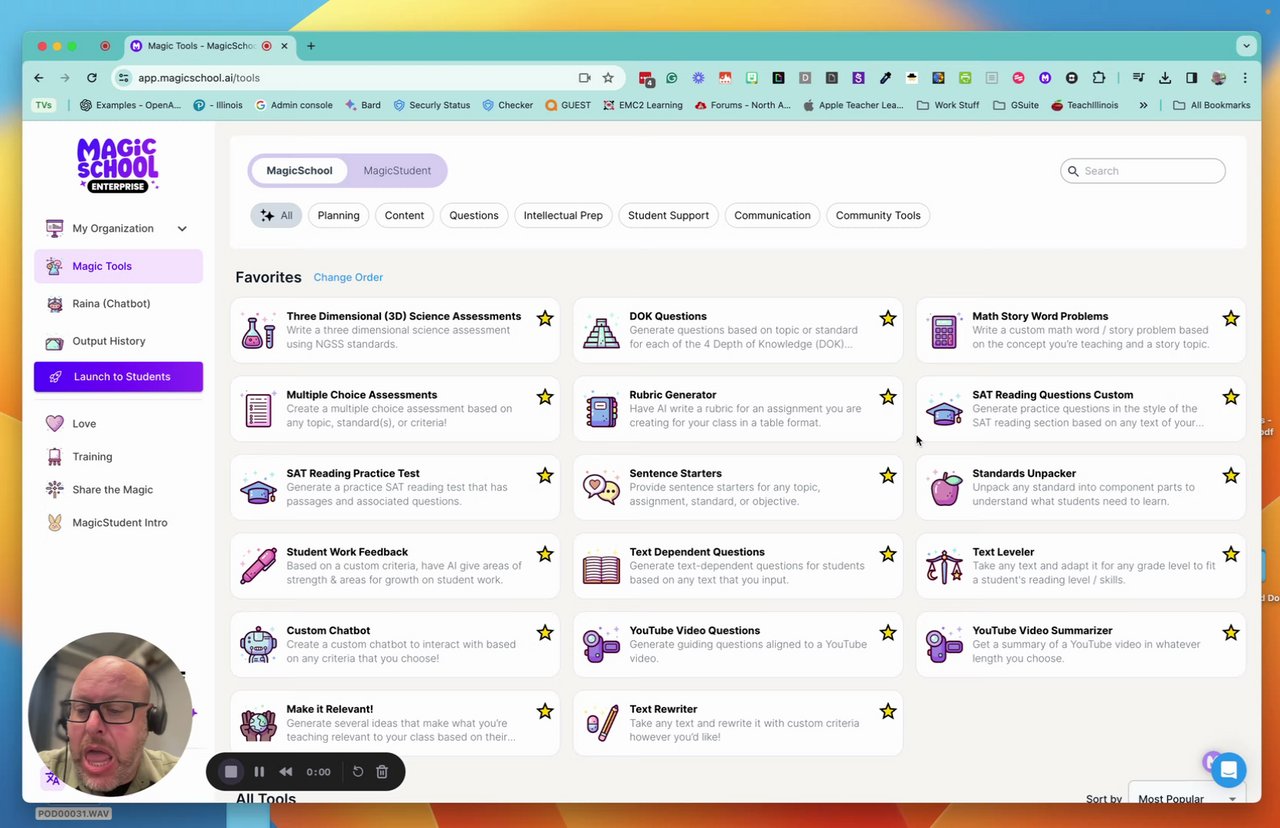Open Custom Chatbot robot icon

click(258, 645)
